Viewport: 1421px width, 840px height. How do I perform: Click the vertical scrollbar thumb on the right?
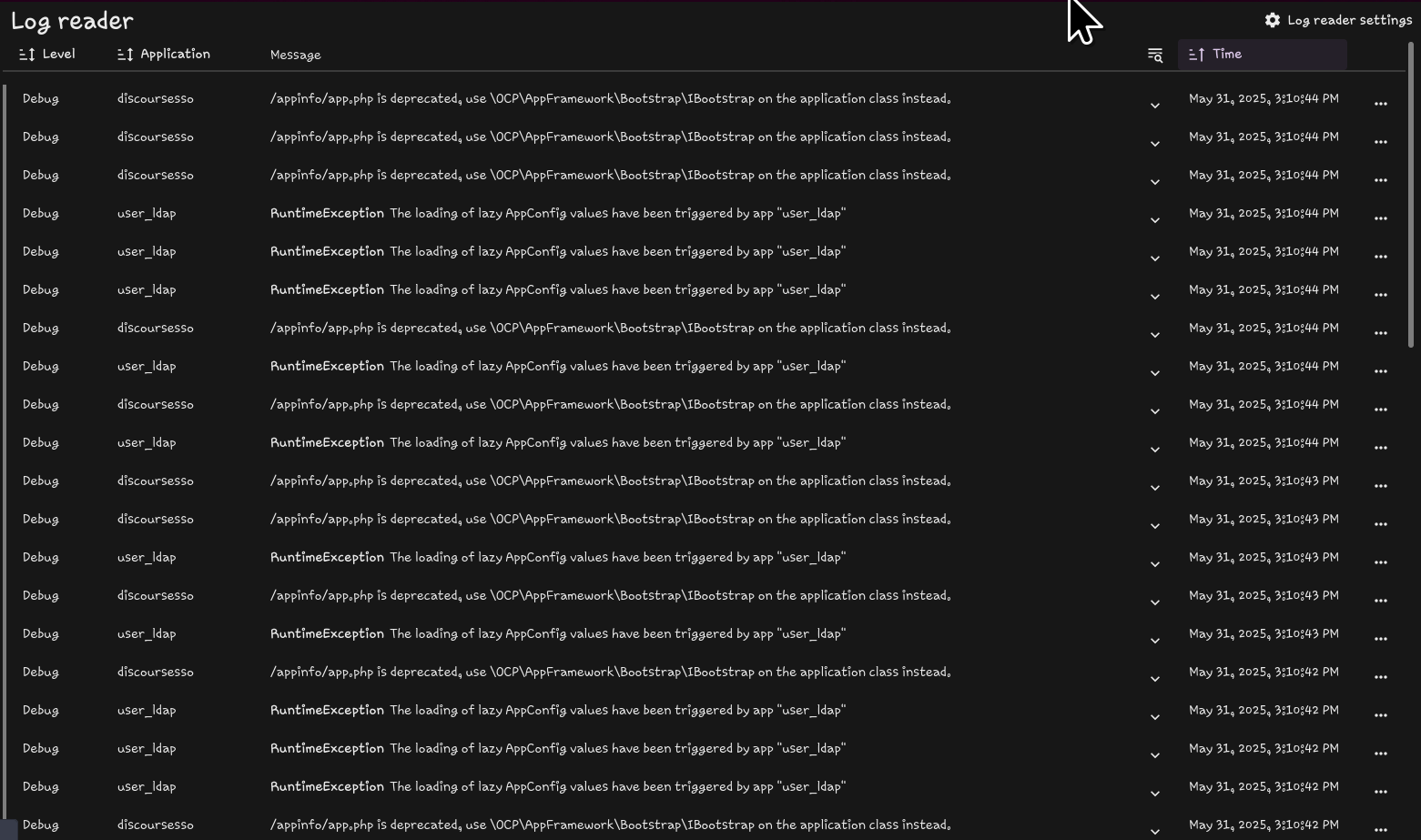(x=1411, y=194)
